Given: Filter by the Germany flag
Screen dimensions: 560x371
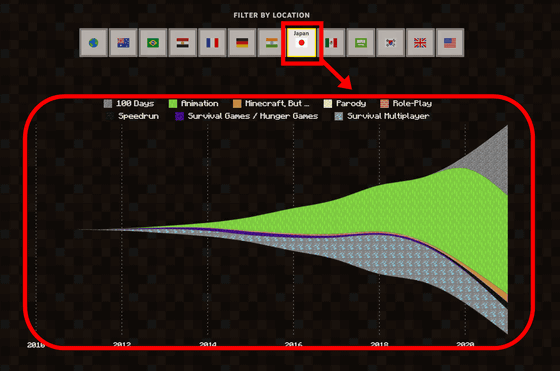Looking at the screenshot, I should tap(242, 43).
